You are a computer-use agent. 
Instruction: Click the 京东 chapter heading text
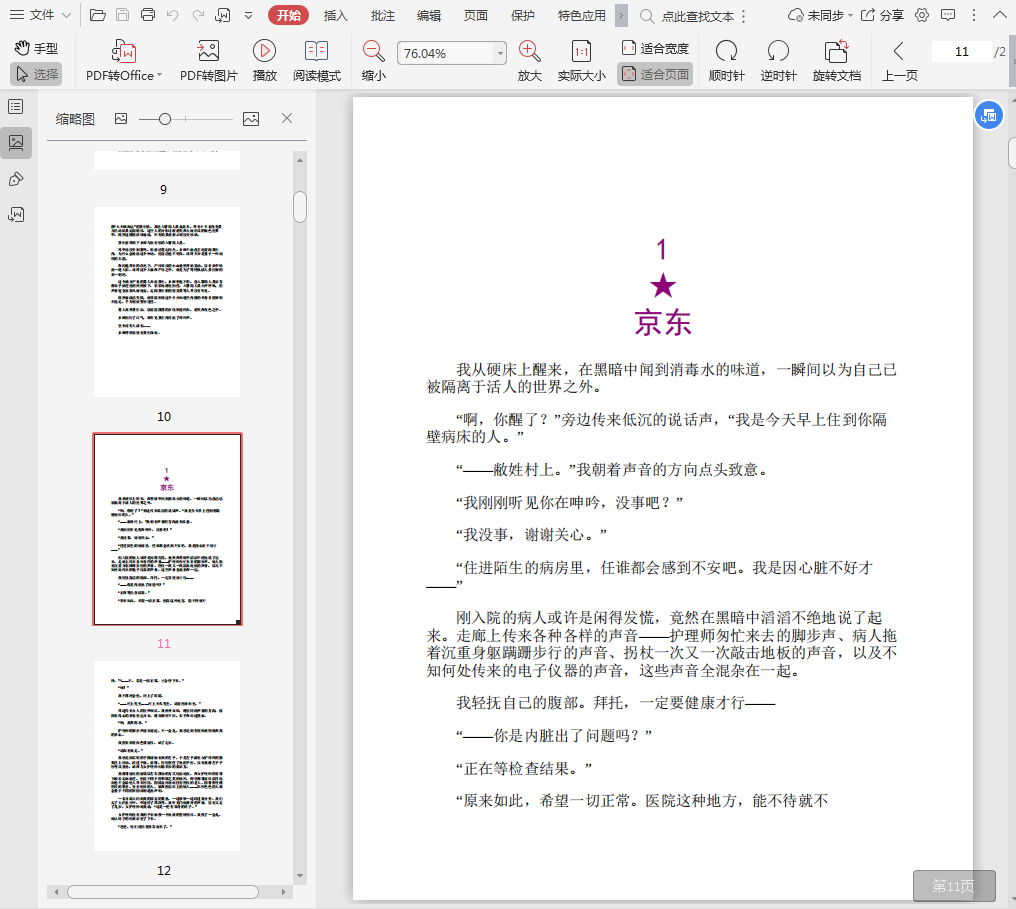[x=662, y=322]
